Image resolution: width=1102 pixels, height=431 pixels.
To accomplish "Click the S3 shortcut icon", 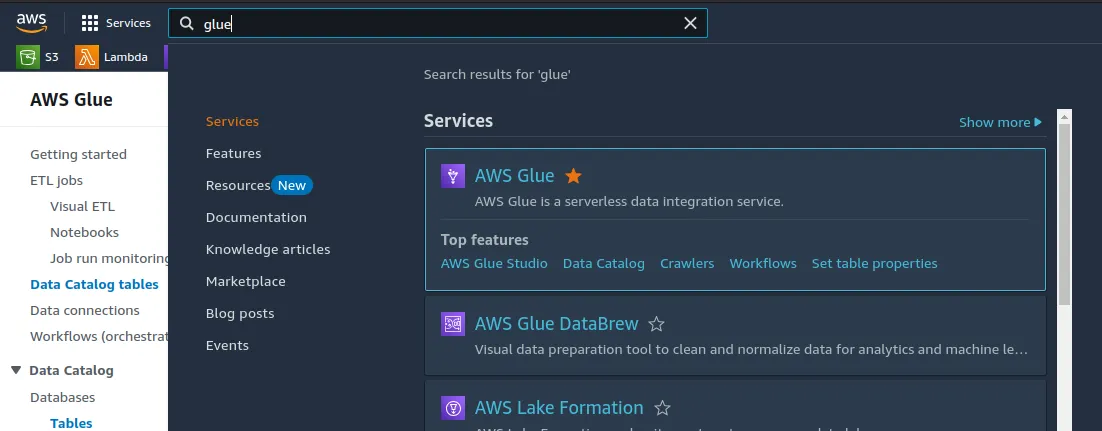I will [28, 57].
